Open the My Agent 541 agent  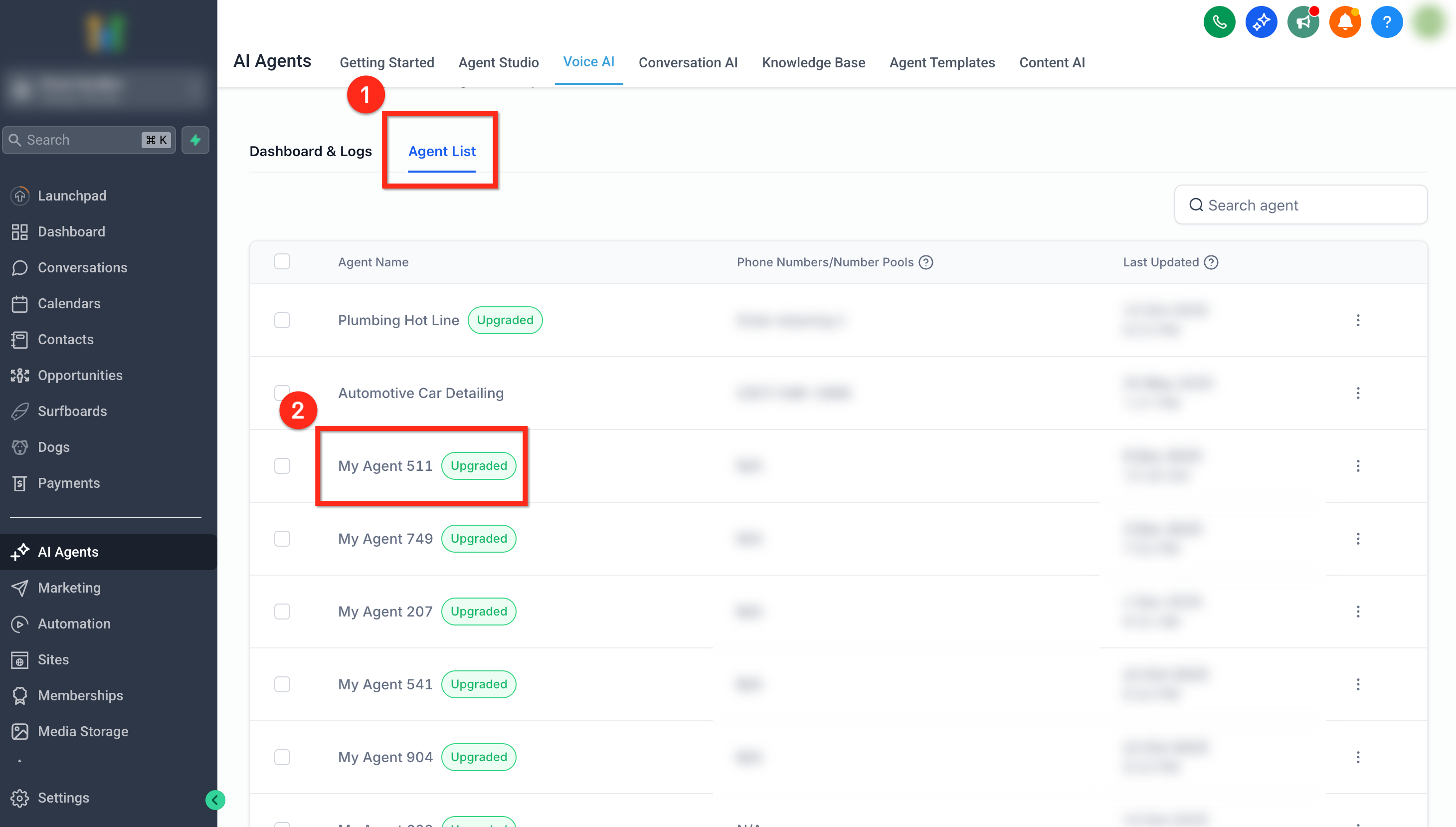click(385, 684)
